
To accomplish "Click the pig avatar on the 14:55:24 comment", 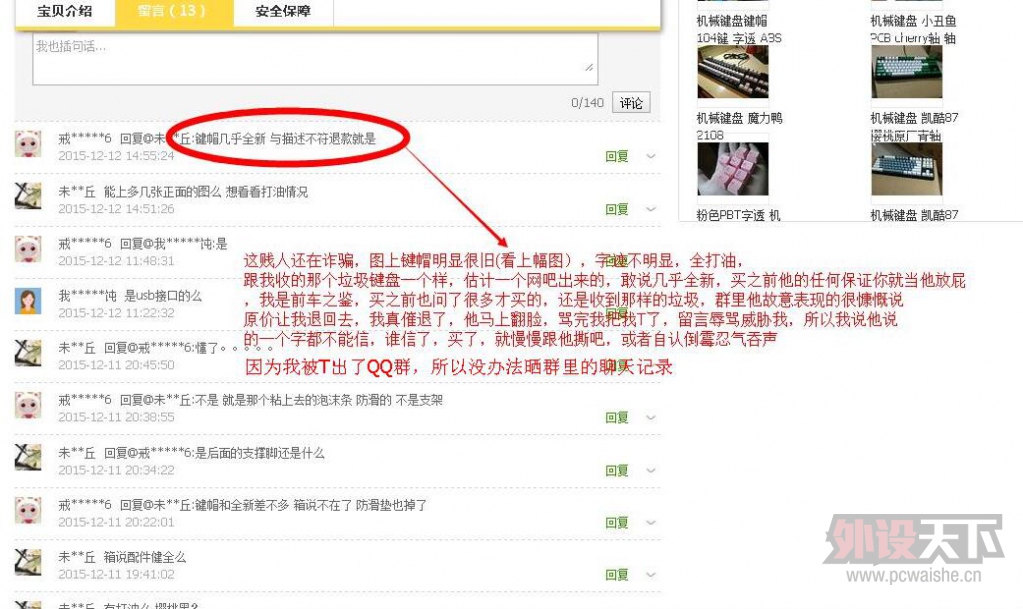I will [x=28, y=144].
